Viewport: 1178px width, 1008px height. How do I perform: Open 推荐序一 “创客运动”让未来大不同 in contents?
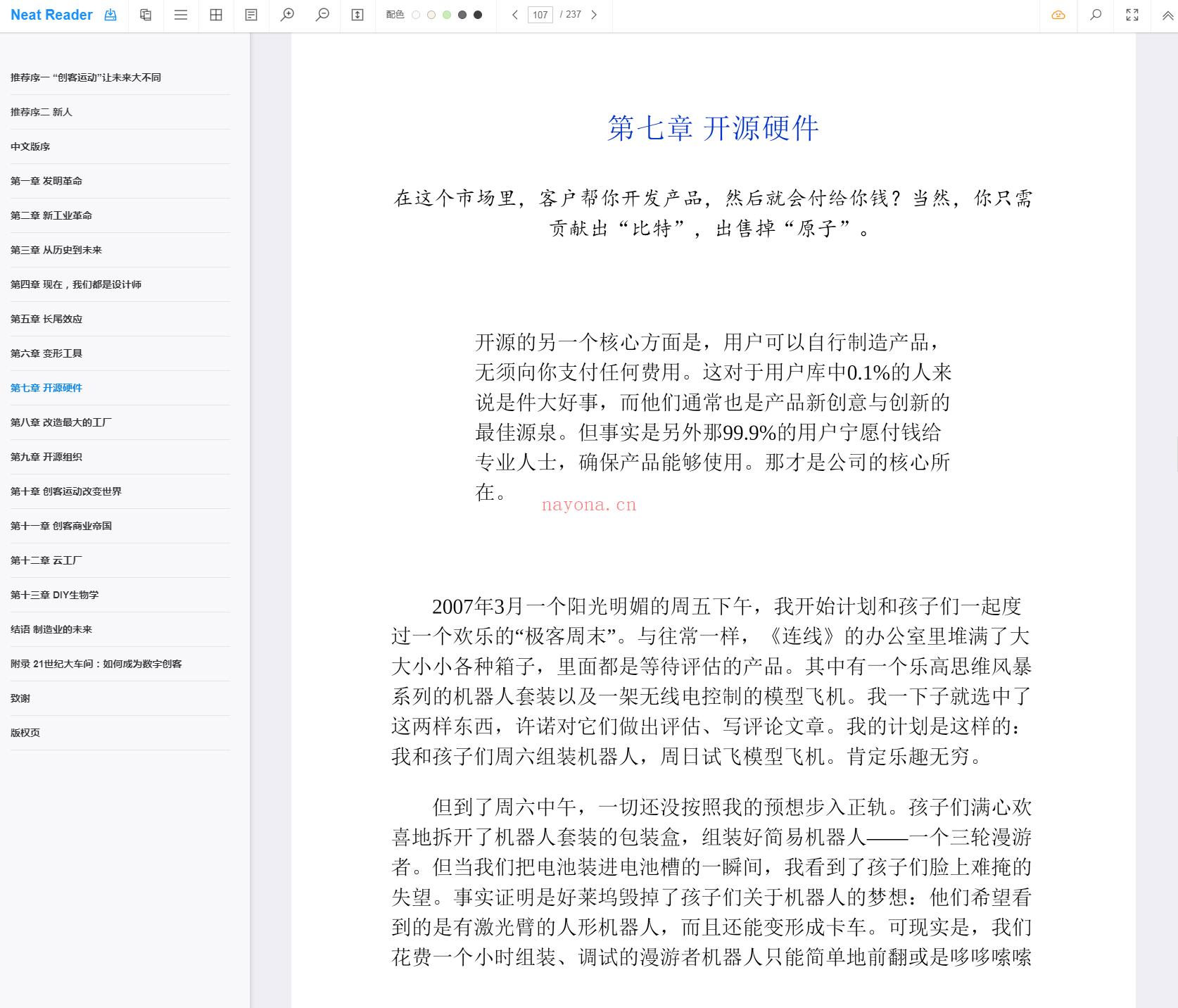86,77
